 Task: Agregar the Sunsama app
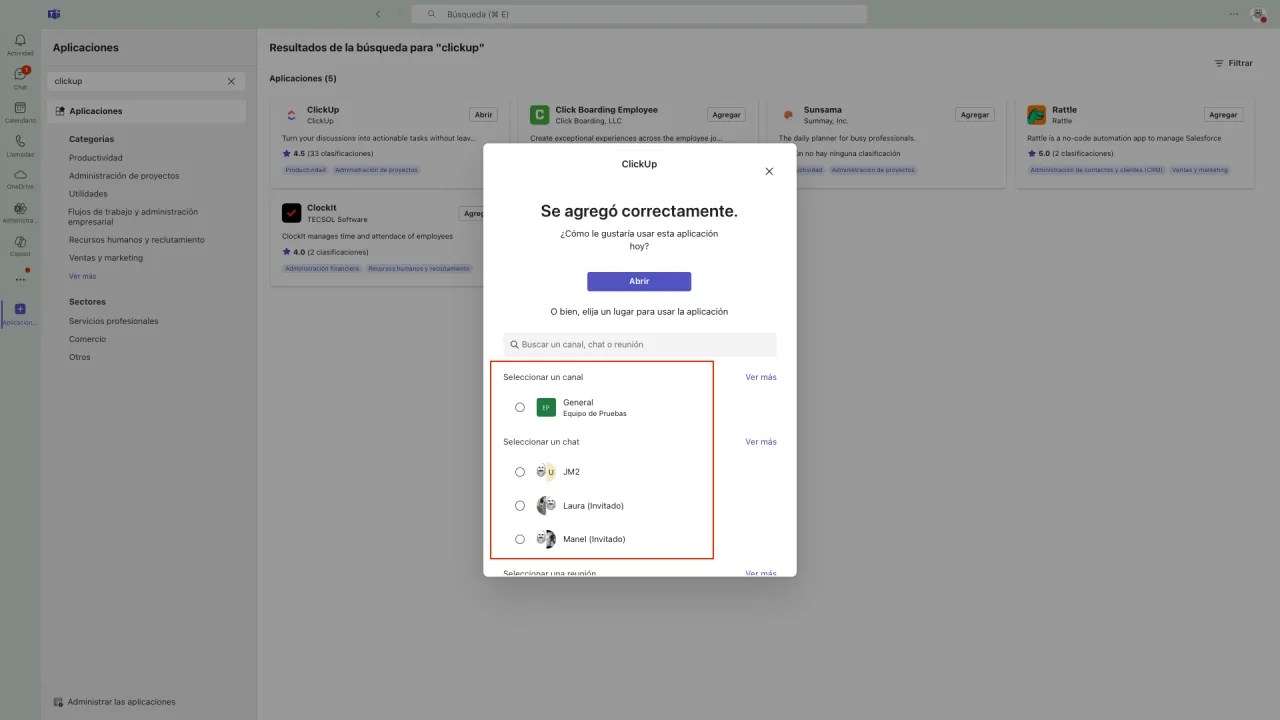click(x=974, y=114)
